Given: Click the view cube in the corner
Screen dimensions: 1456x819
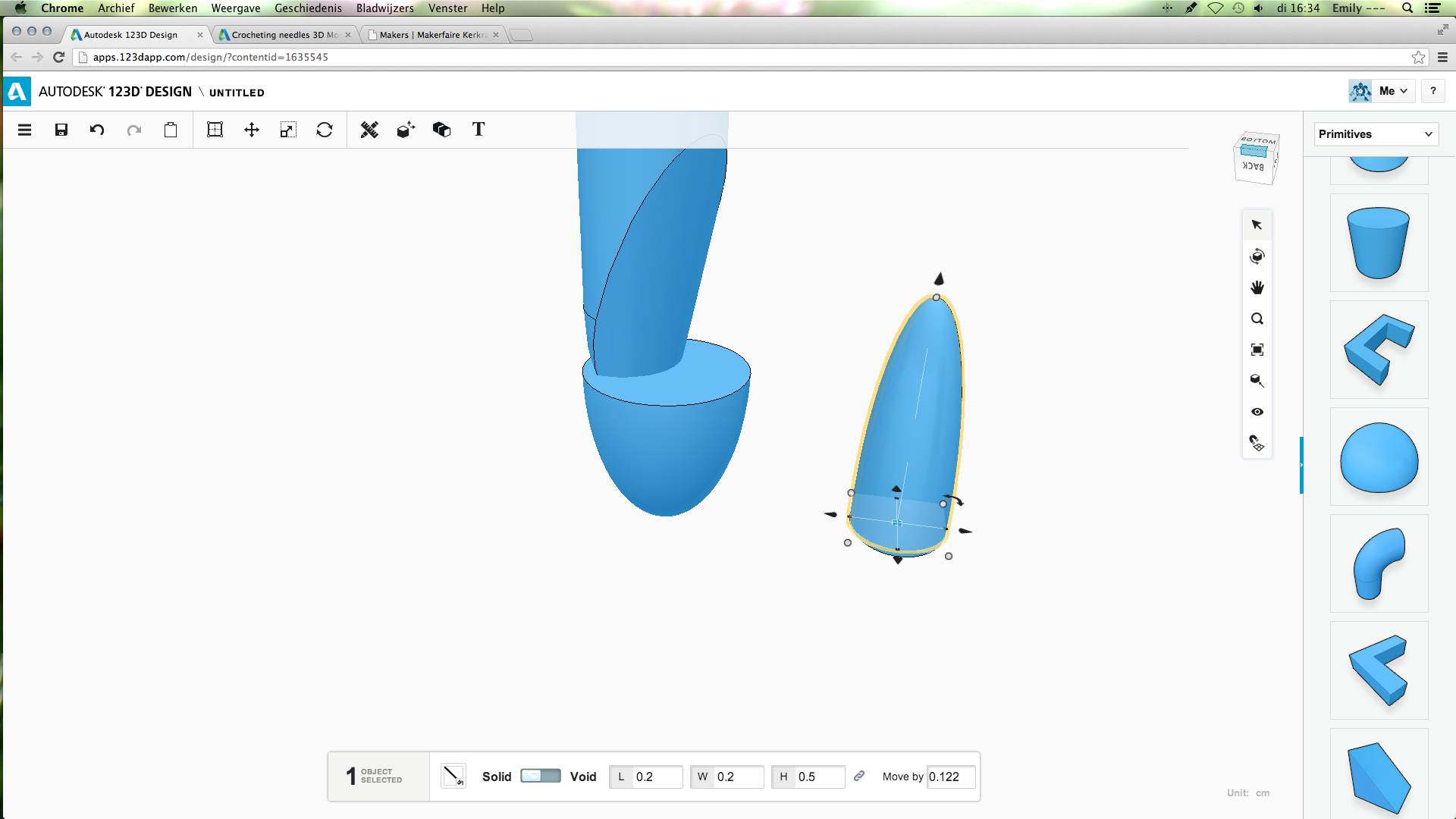Looking at the screenshot, I should 1256,158.
